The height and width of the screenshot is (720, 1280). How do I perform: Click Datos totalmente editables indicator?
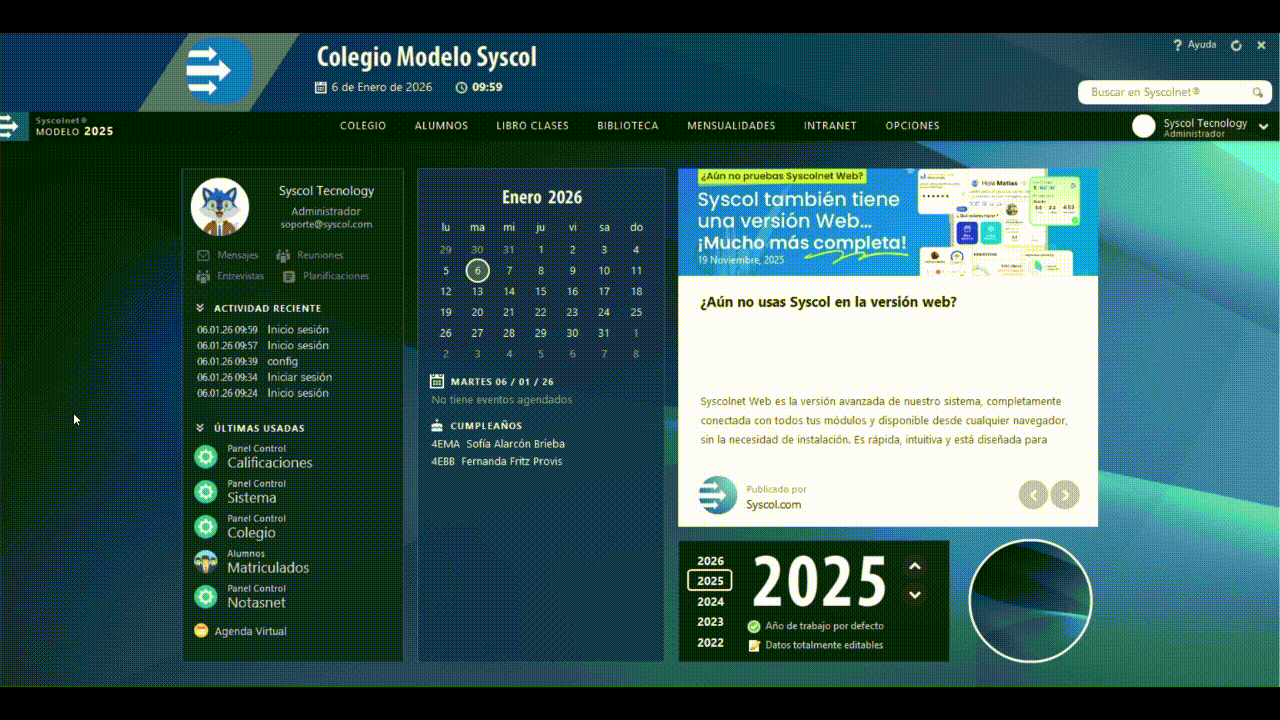point(815,645)
